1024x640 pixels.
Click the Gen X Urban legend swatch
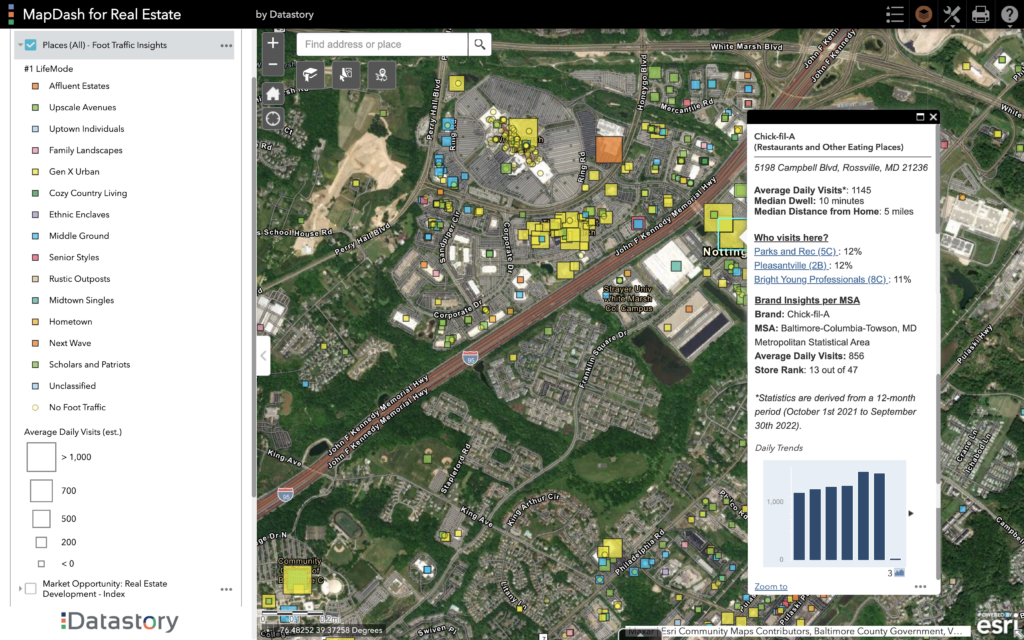point(36,172)
